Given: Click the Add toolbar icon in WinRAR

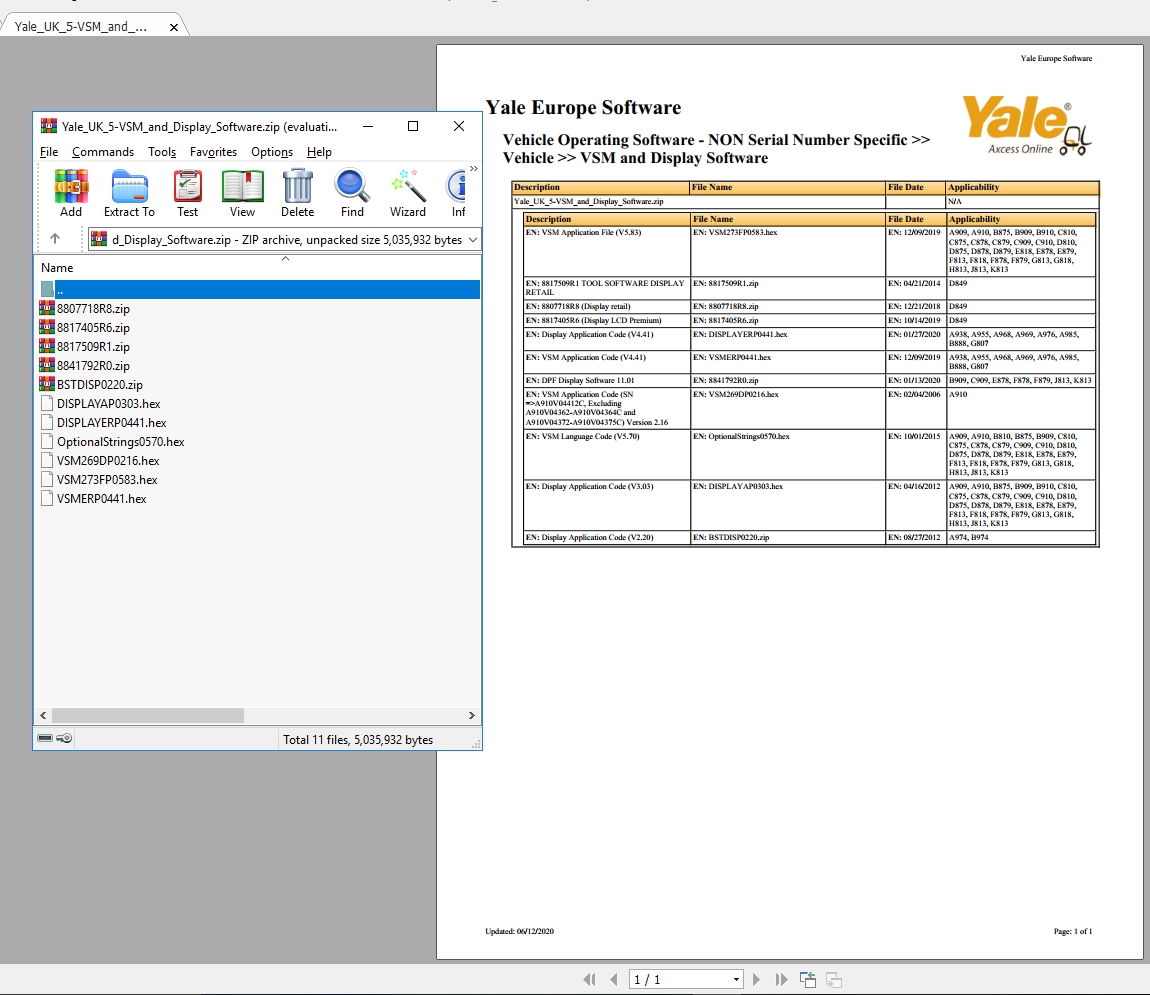Looking at the screenshot, I should pos(71,193).
